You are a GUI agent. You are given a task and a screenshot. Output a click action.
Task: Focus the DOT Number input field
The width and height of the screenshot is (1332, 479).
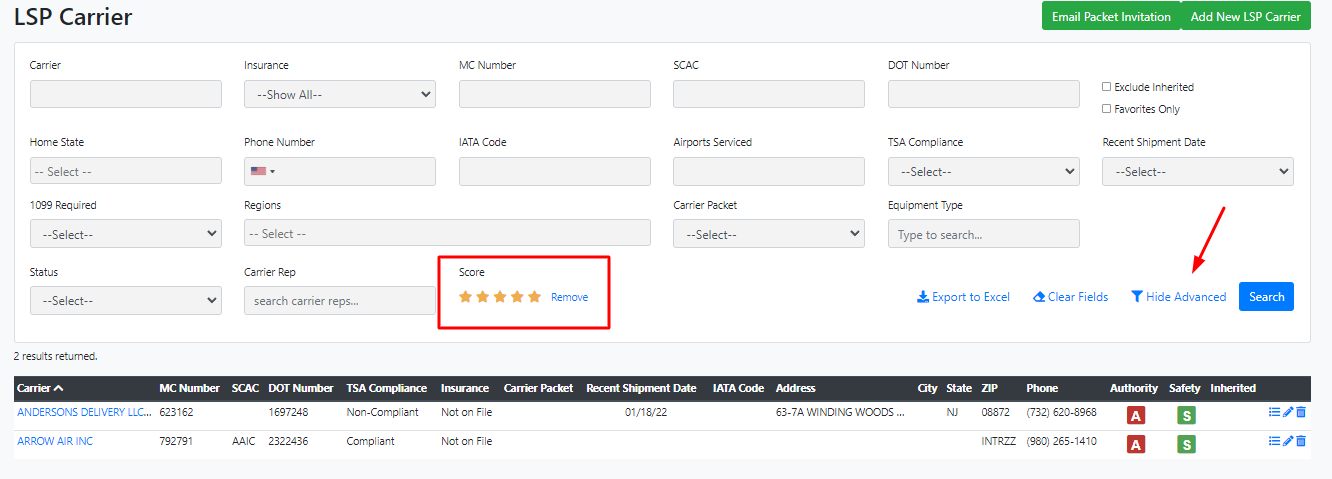[x=984, y=94]
